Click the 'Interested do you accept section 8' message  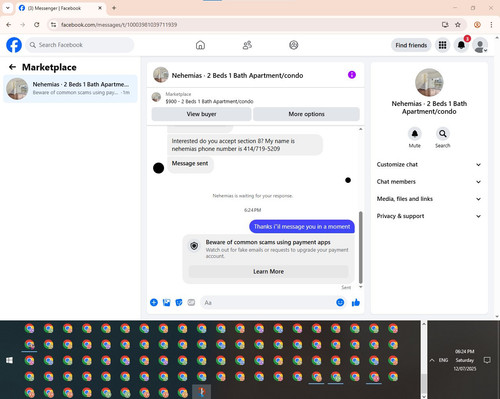(245, 145)
